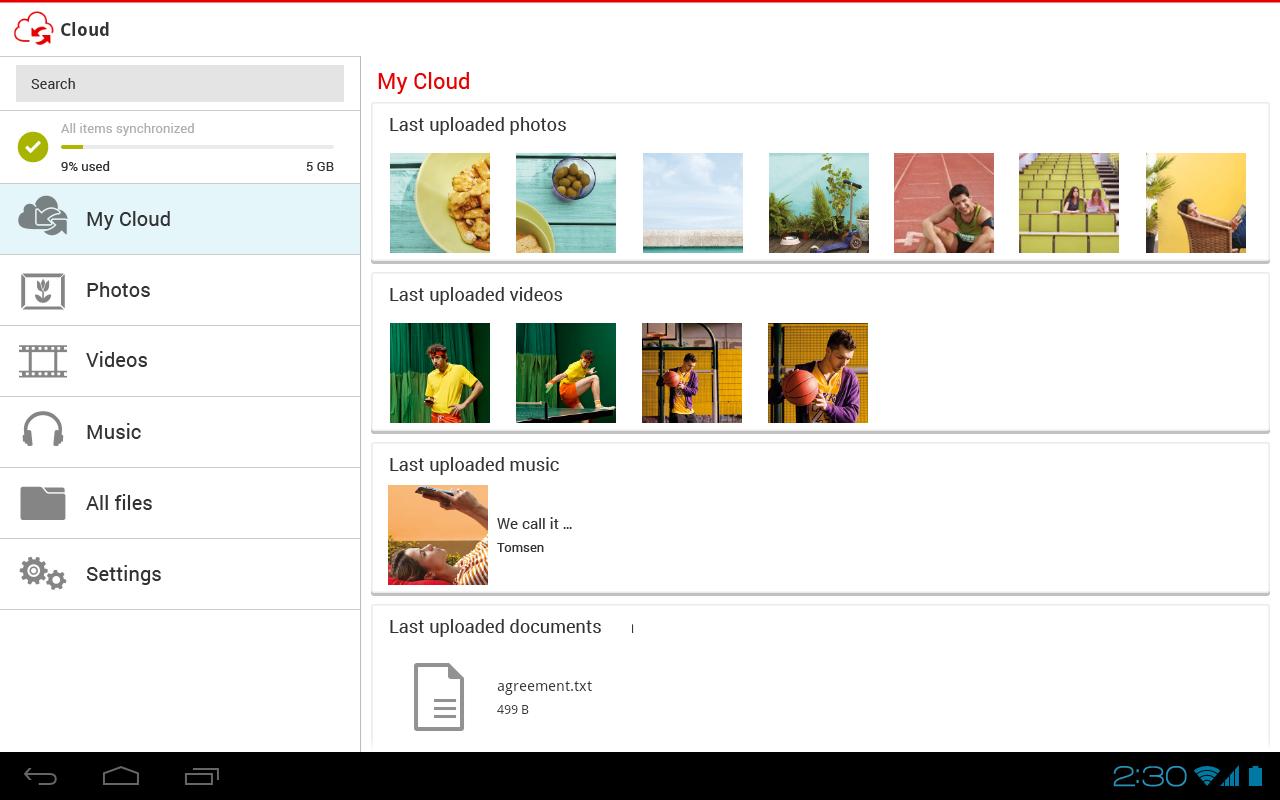Click the Music headphones icon

[x=41, y=432]
